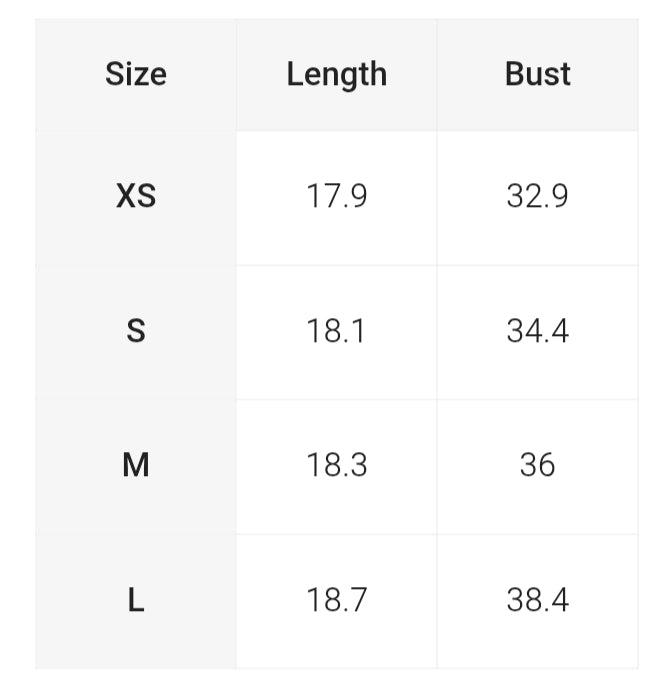
Task: Click the 36 bust cell
Action: [x=537, y=465]
